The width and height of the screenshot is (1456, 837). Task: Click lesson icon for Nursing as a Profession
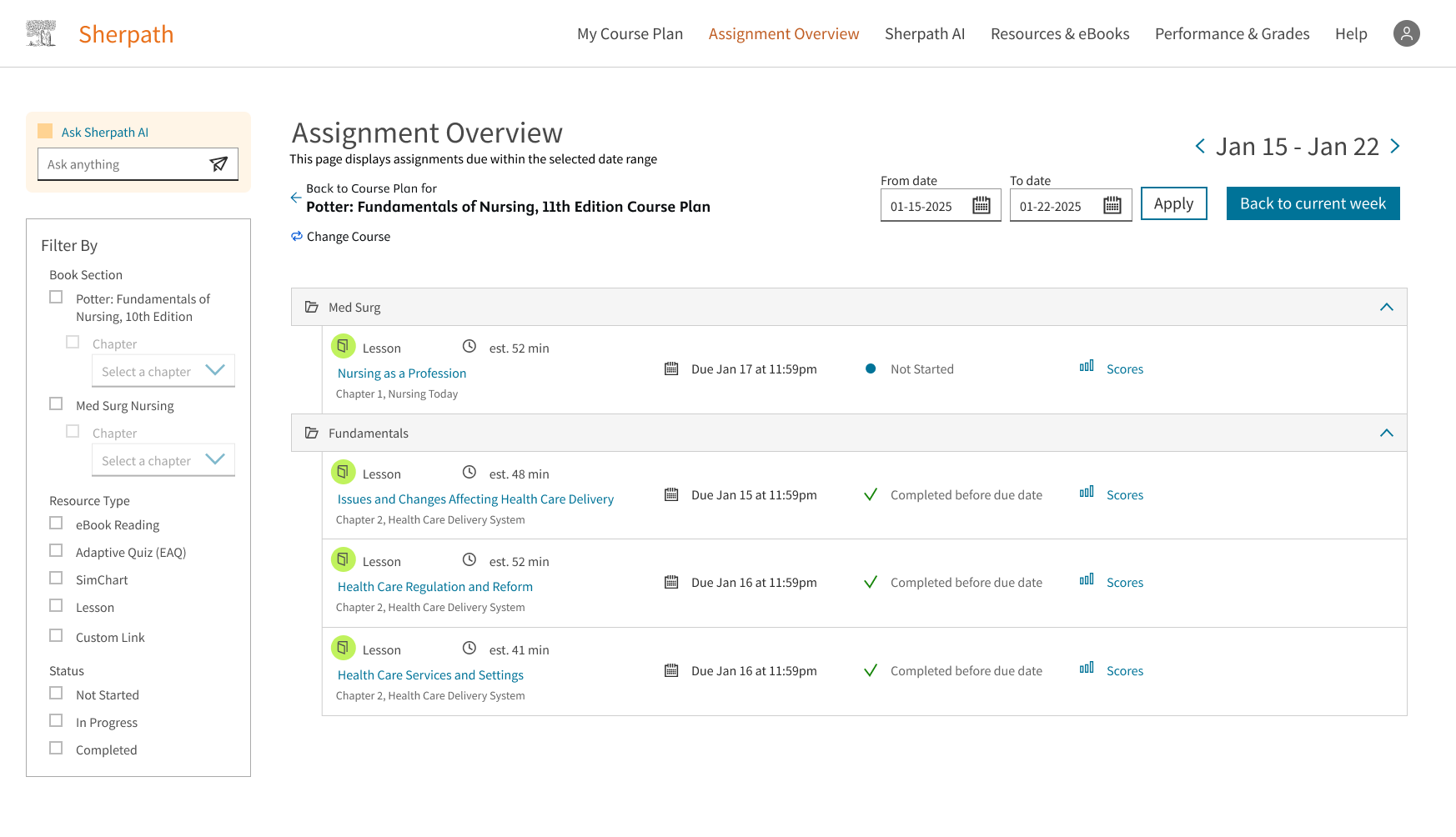click(343, 346)
